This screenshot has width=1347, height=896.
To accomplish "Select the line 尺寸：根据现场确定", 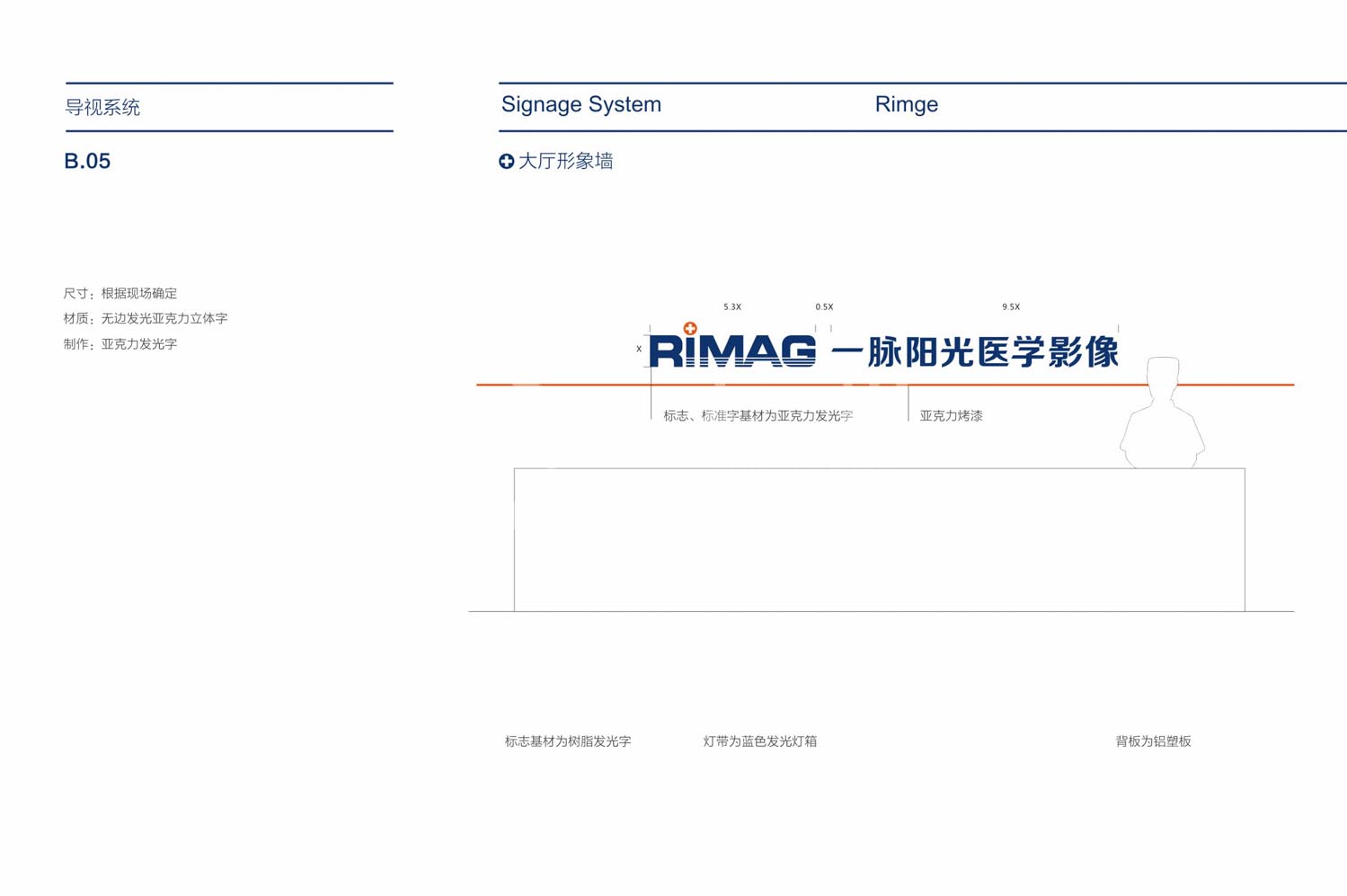I will pyautogui.click(x=120, y=293).
